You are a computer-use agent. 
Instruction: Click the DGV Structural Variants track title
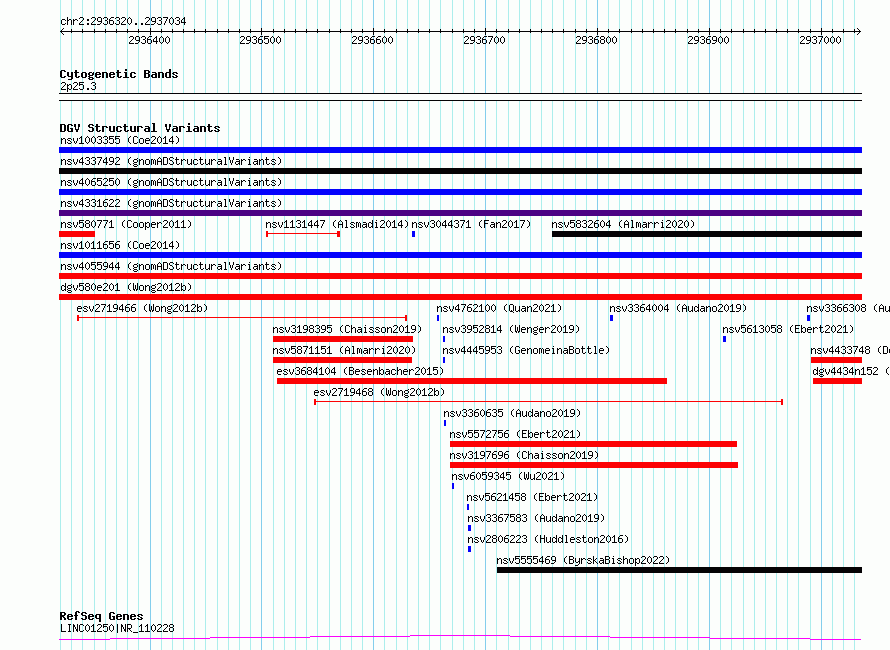140,128
